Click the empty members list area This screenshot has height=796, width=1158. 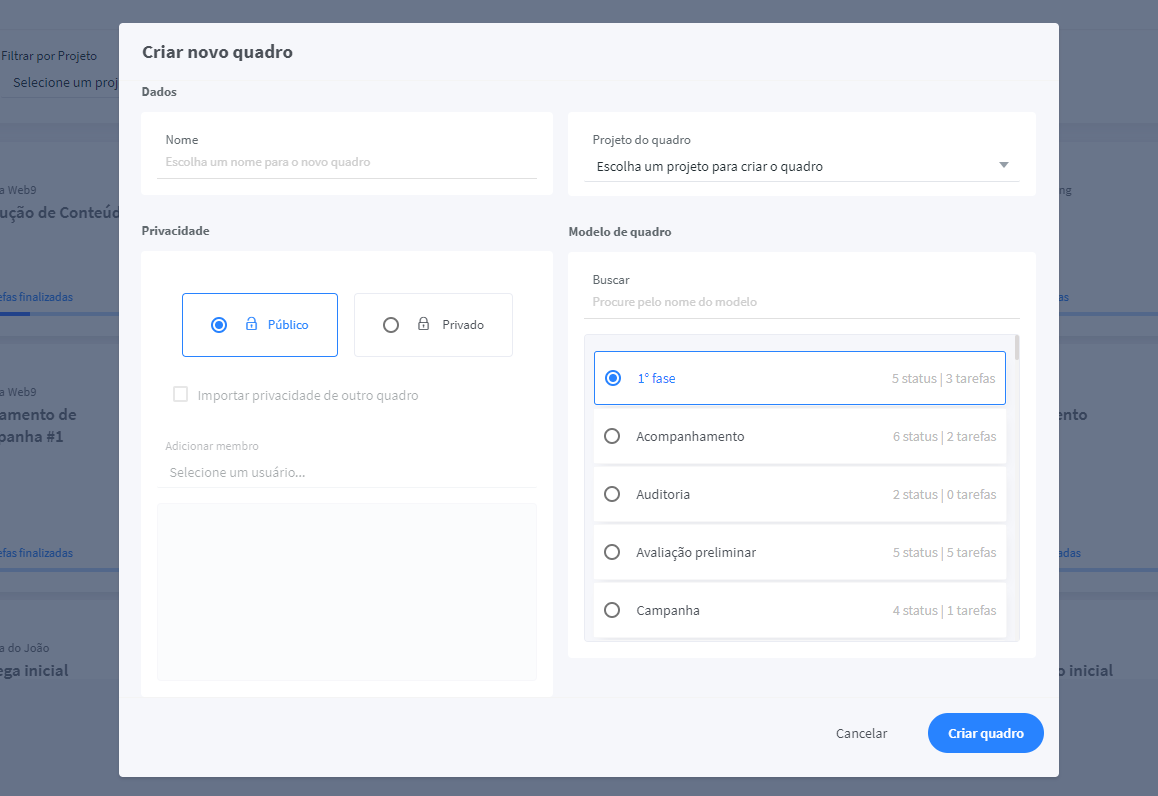[346, 592]
